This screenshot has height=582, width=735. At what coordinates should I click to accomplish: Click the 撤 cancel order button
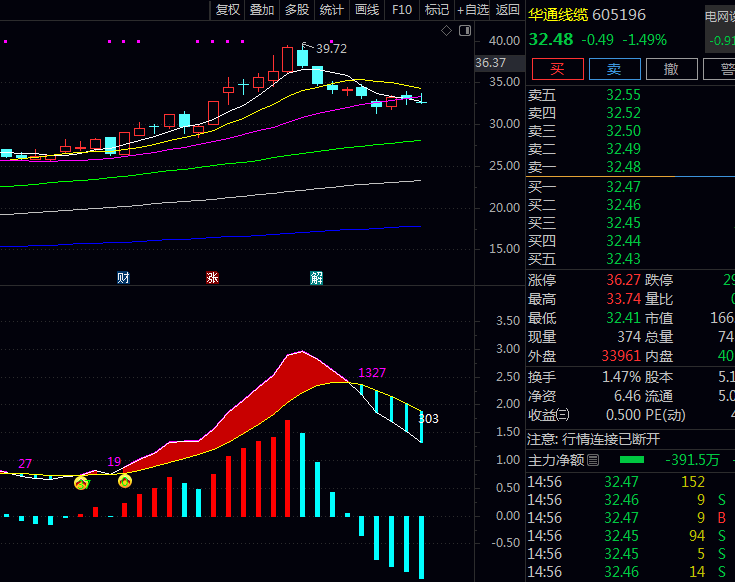coord(671,69)
